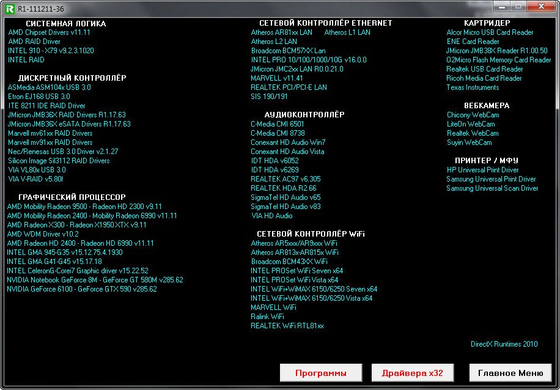Select AMD Chipset Drivers v11.11
Image resolution: width=560 pixels, height=390 pixels.
[x=49, y=32]
